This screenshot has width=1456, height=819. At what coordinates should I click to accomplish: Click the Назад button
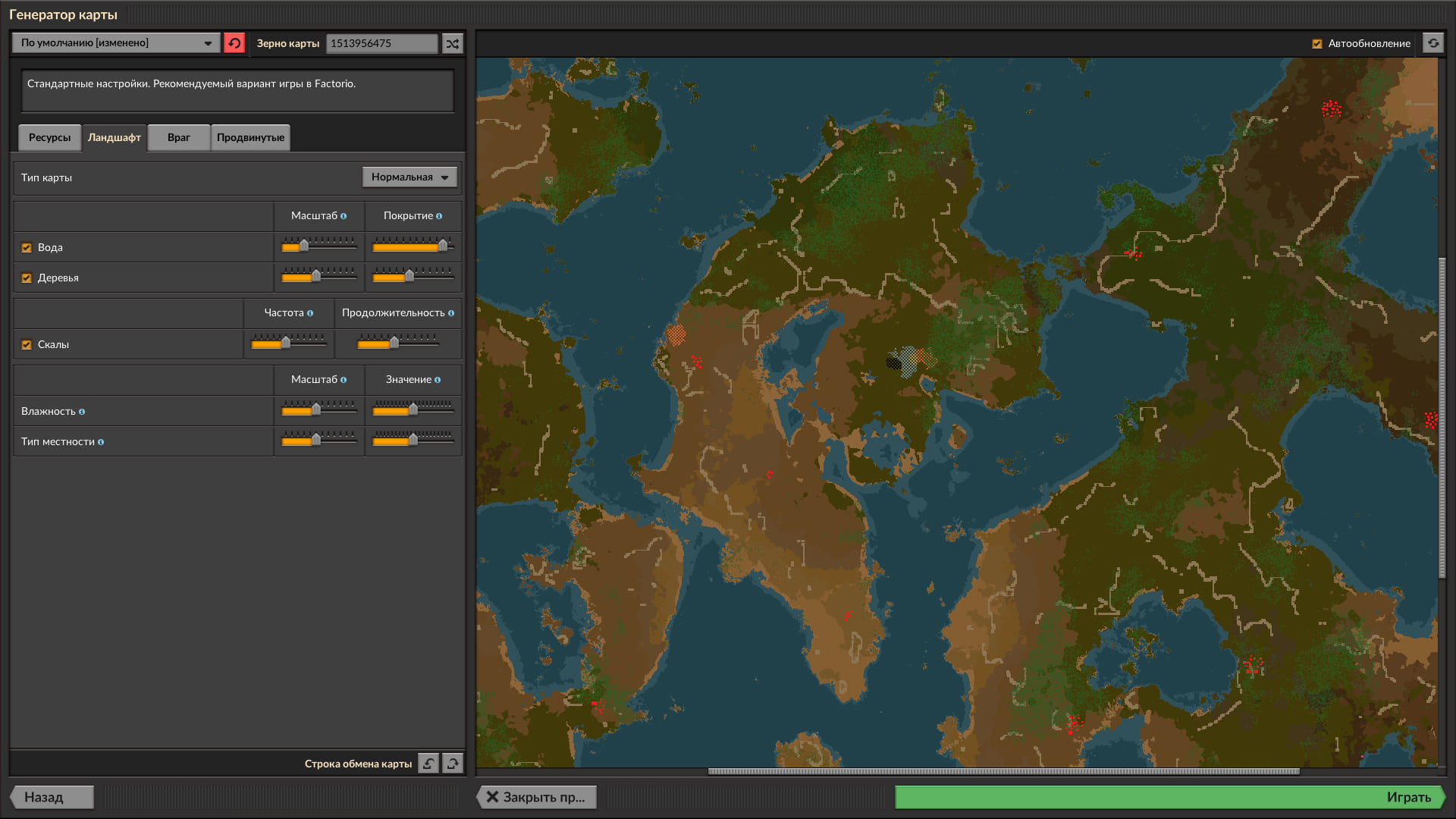tap(52, 797)
